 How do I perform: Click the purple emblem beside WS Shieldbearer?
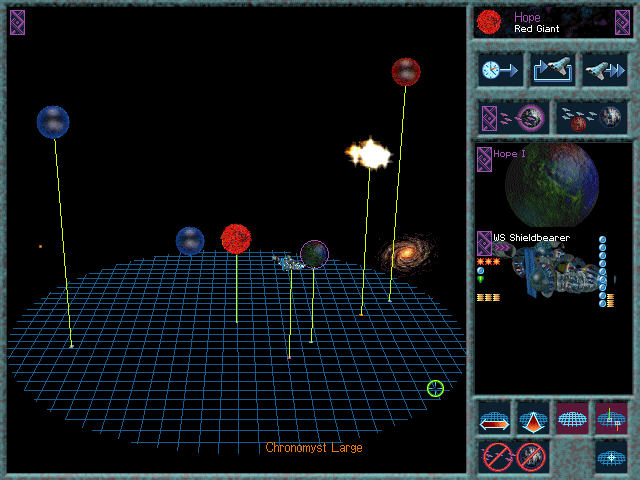click(x=484, y=243)
